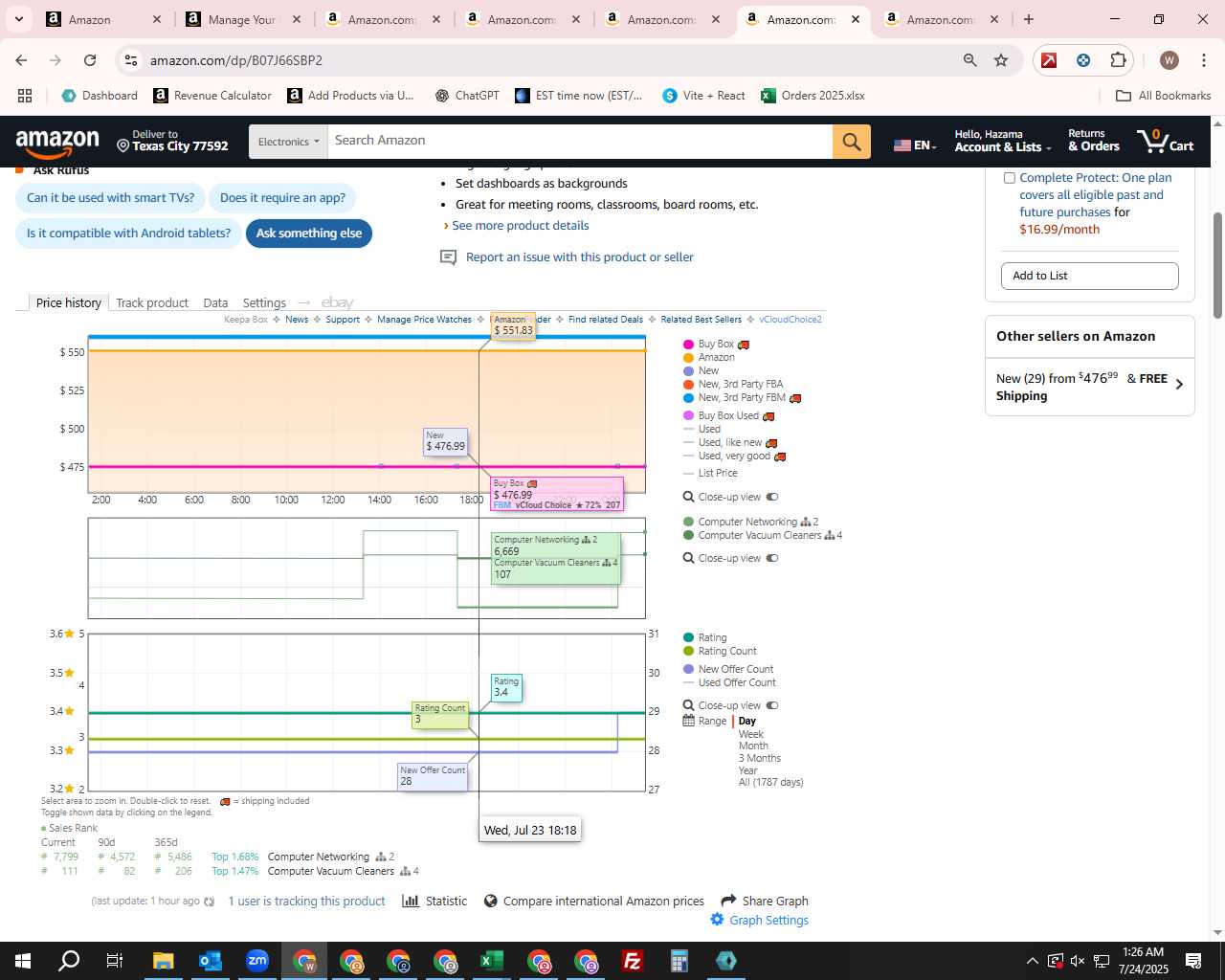
Task: Open the shopping cart icon
Action: point(1165,142)
